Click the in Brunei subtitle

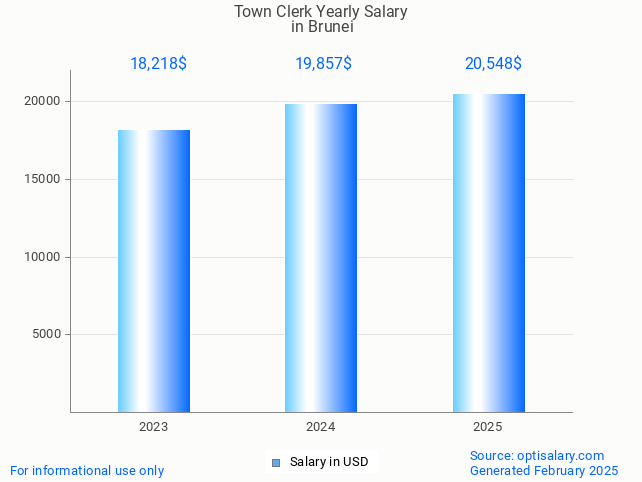321,27
